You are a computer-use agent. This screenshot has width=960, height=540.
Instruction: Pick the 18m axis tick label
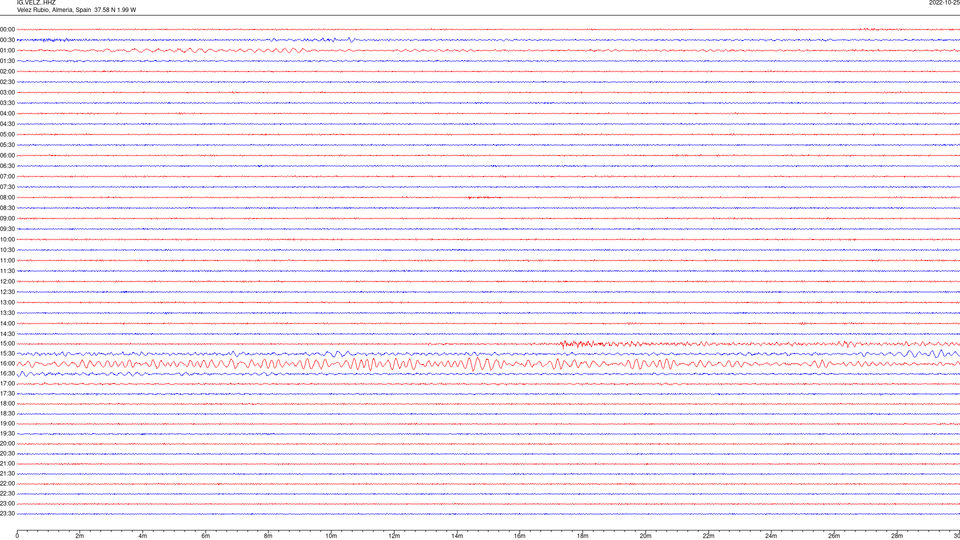coord(583,536)
